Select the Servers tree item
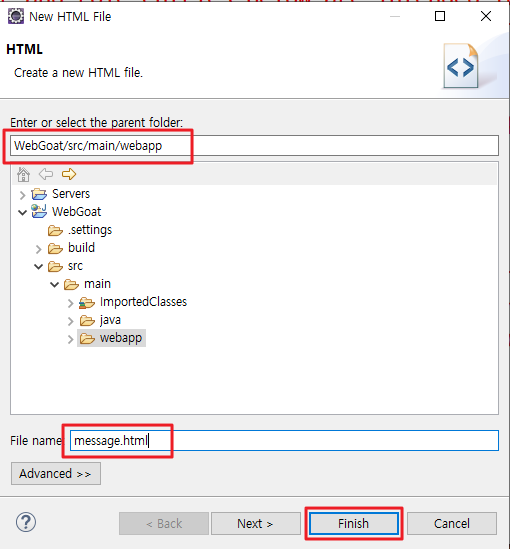 pyautogui.click(x=71, y=194)
